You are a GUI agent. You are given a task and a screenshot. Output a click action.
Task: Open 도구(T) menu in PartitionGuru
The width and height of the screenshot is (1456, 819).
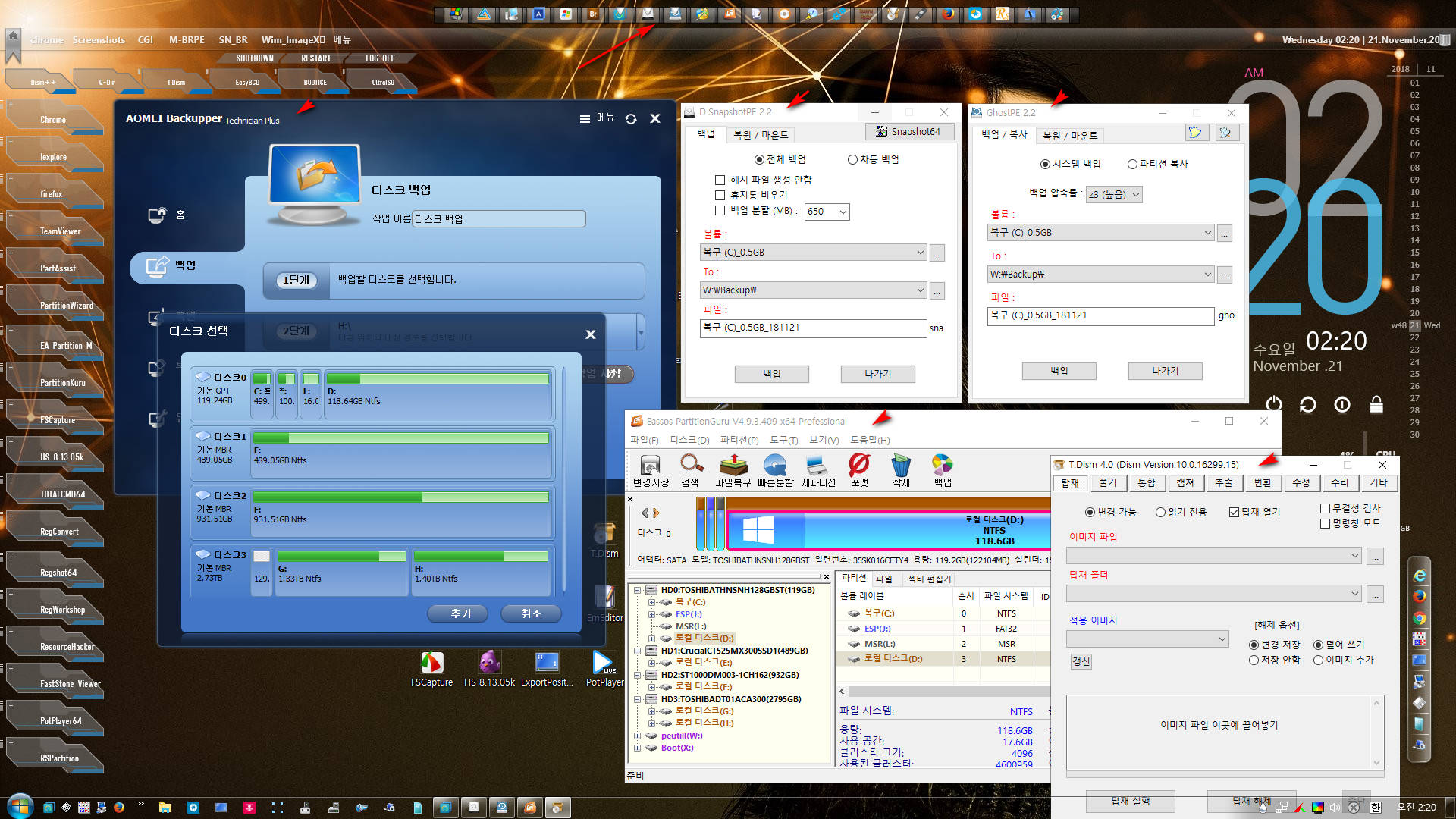pos(783,440)
